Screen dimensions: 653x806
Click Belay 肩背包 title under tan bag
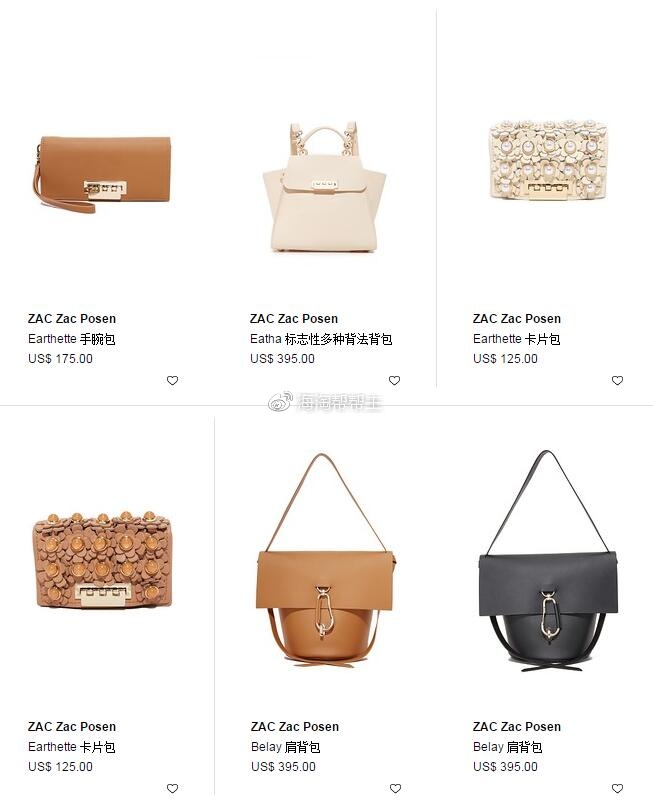(x=285, y=746)
